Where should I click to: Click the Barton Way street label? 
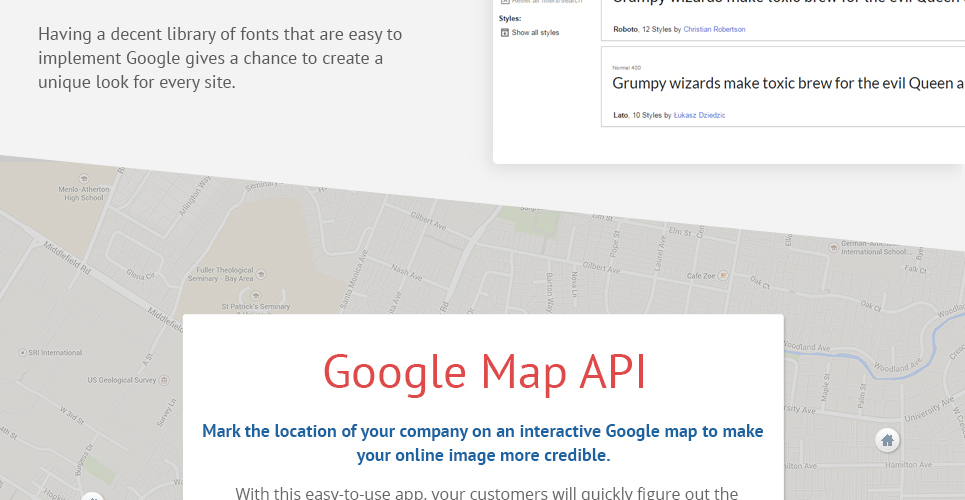(550, 293)
